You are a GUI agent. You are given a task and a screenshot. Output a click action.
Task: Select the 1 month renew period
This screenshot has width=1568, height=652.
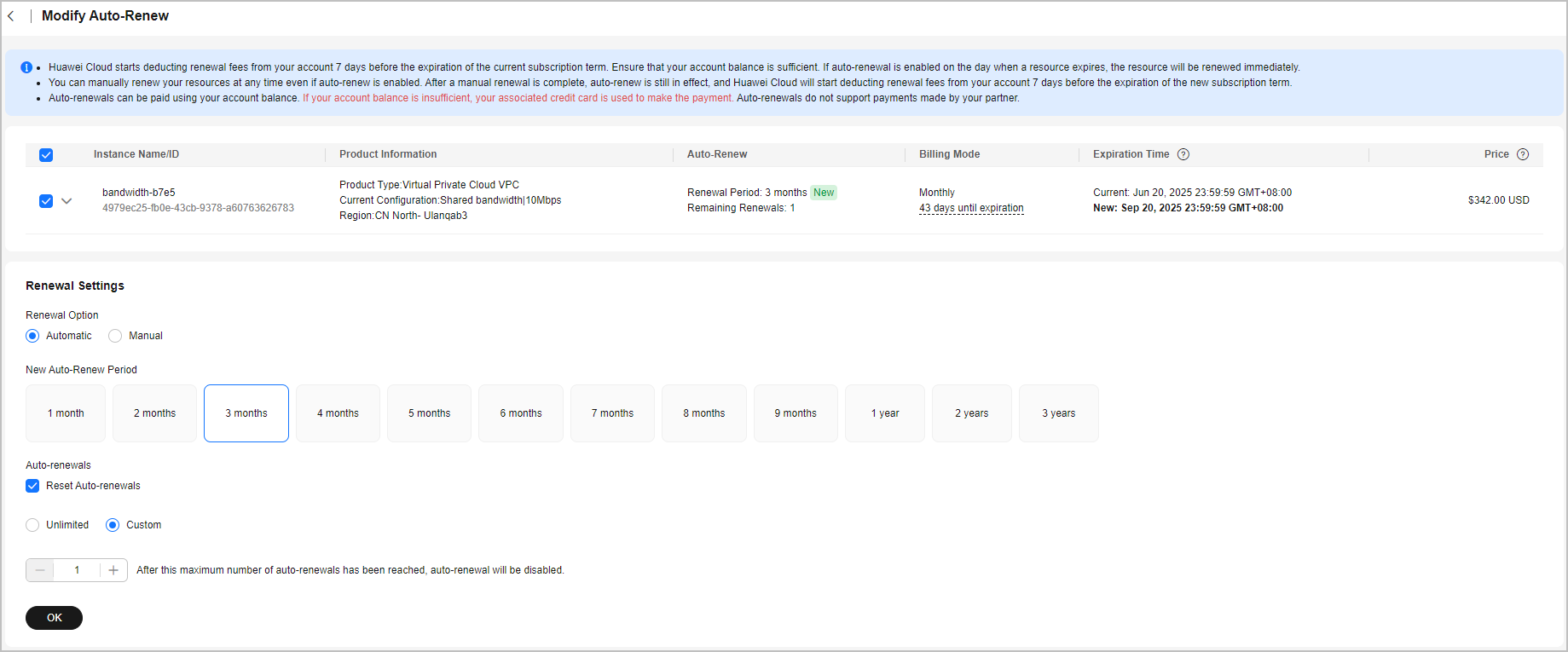tap(66, 413)
